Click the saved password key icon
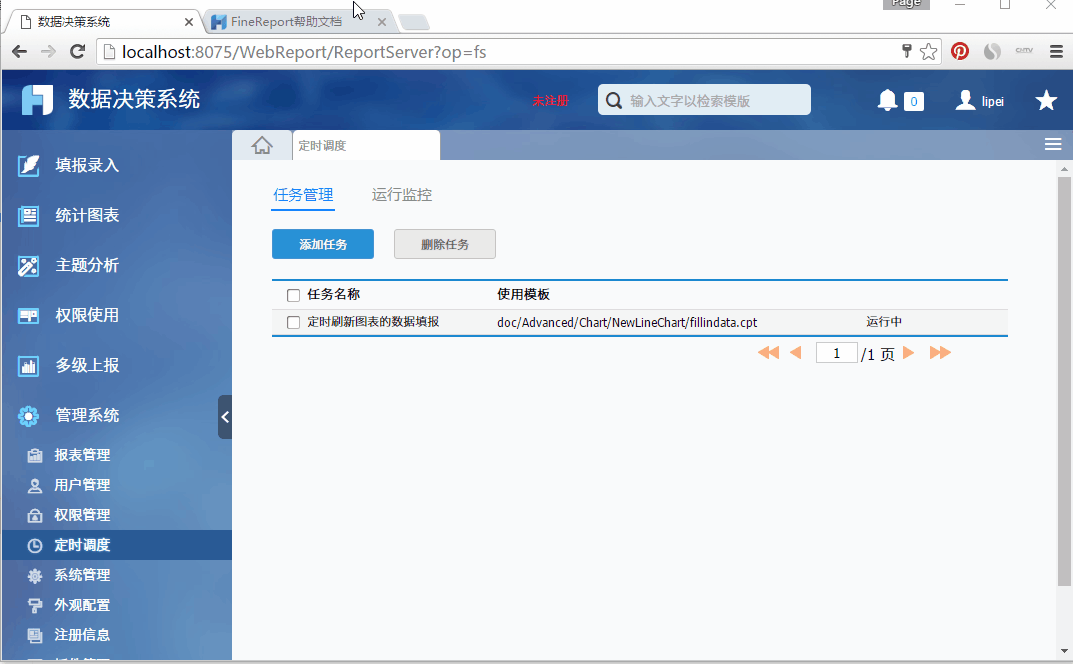Viewport: 1073px width, 664px height. (x=907, y=51)
